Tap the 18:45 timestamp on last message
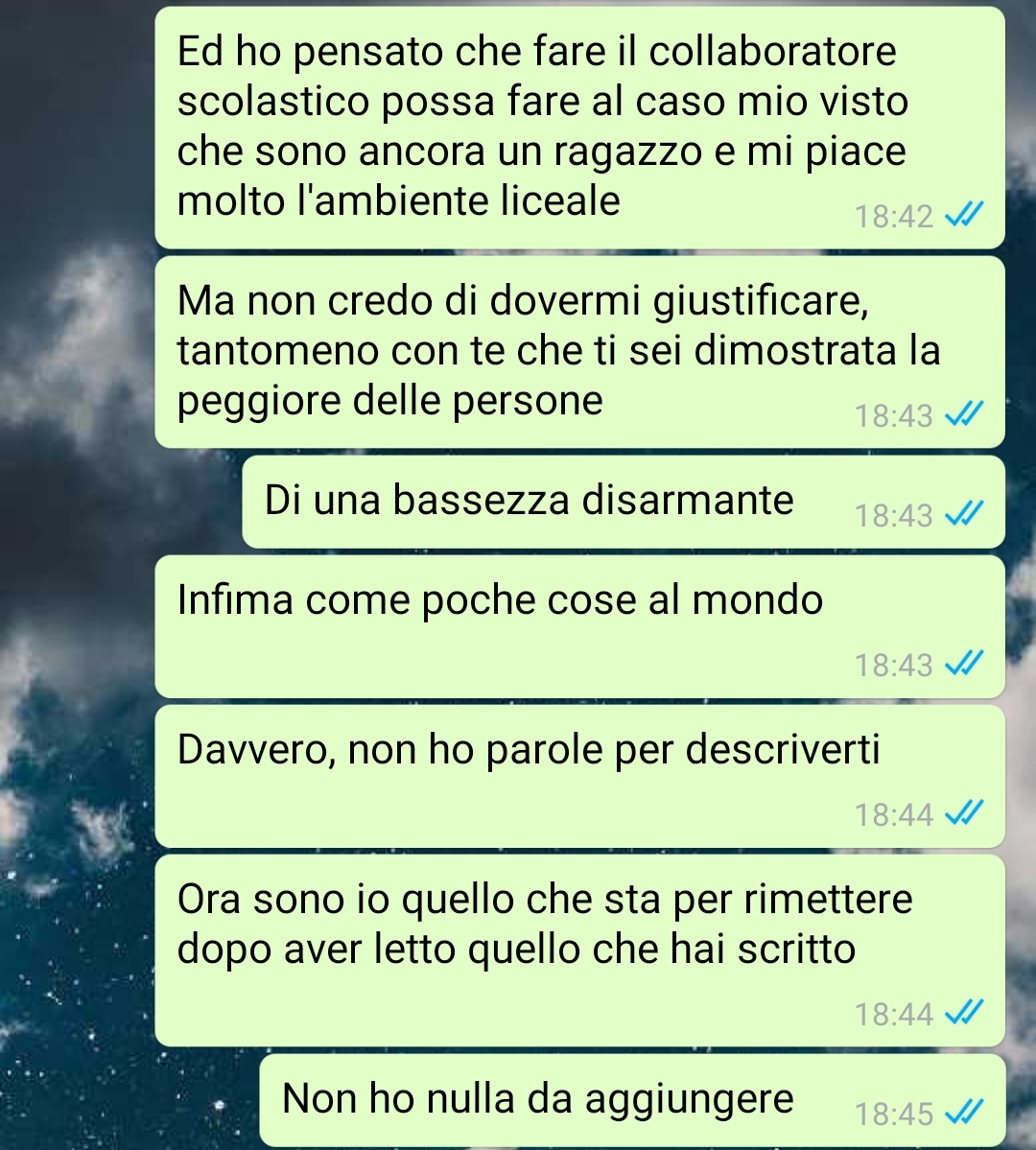 click(x=894, y=1115)
